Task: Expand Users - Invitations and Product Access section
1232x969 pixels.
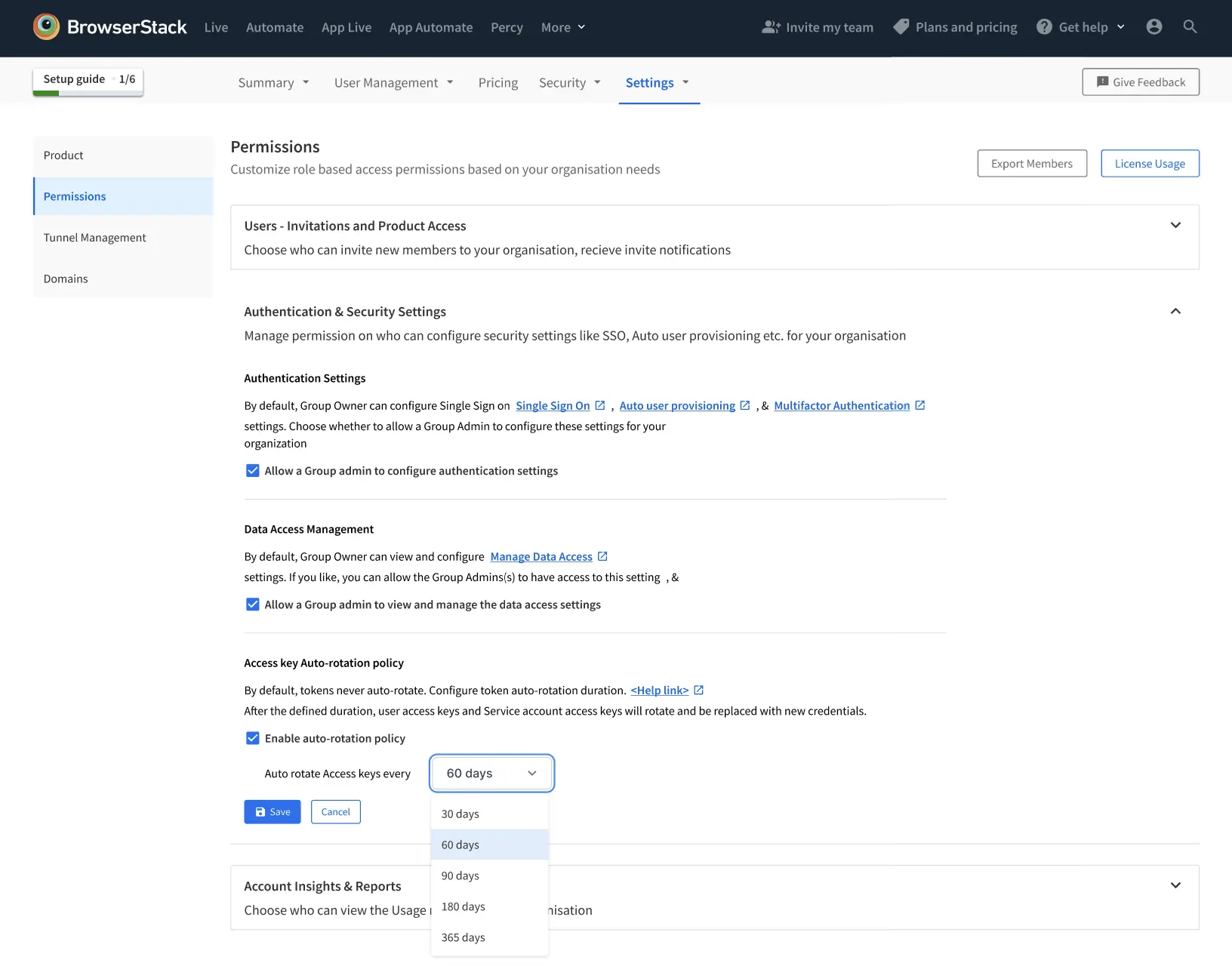Action: [x=1175, y=225]
